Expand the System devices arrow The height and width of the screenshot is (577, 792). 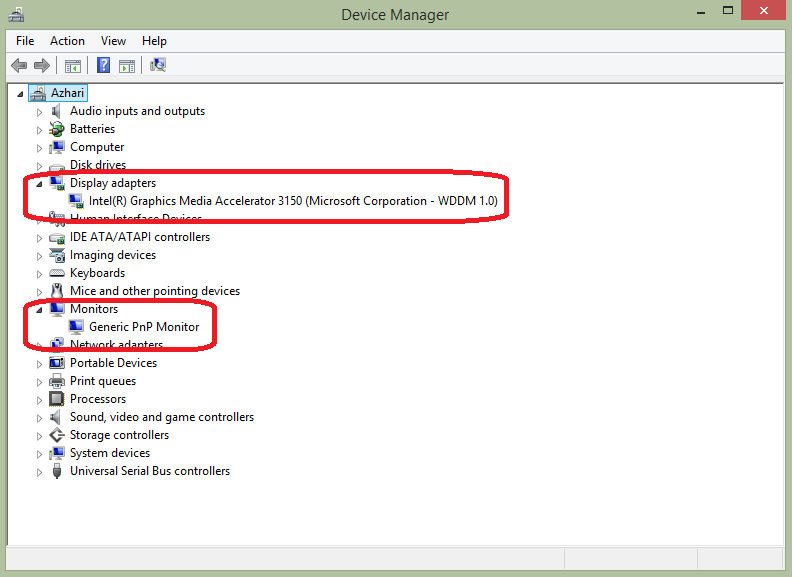tap(39, 454)
